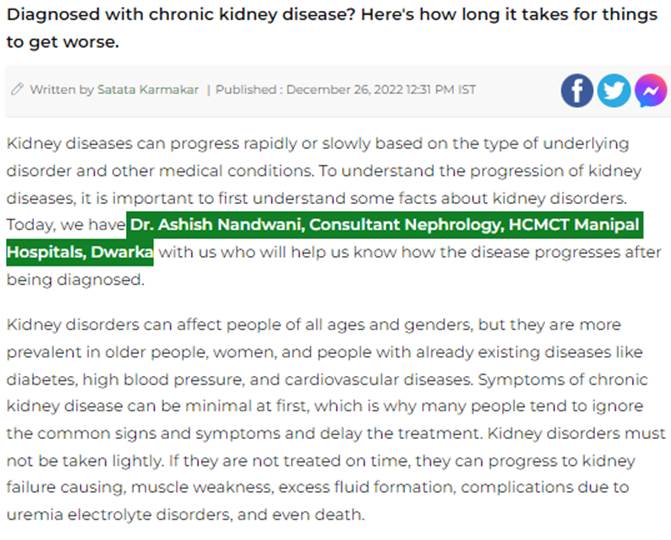
Task: Click the phrase uremia electrolyte disorders
Action: [112, 516]
